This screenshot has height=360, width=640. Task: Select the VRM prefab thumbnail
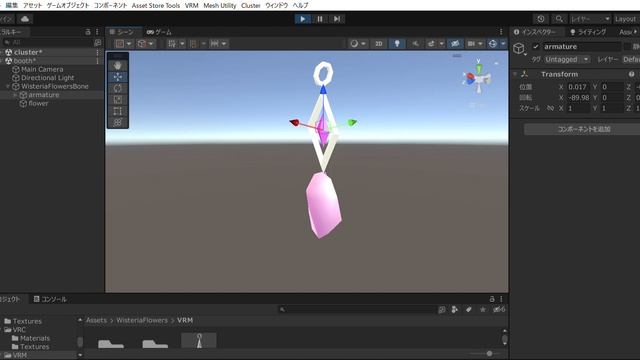point(199,340)
